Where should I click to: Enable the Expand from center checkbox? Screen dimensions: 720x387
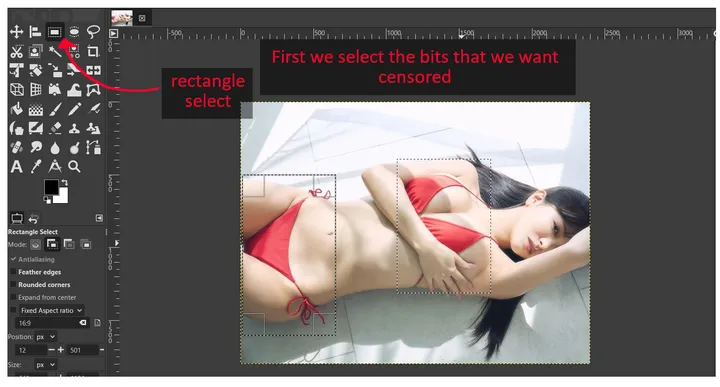[x=13, y=297]
